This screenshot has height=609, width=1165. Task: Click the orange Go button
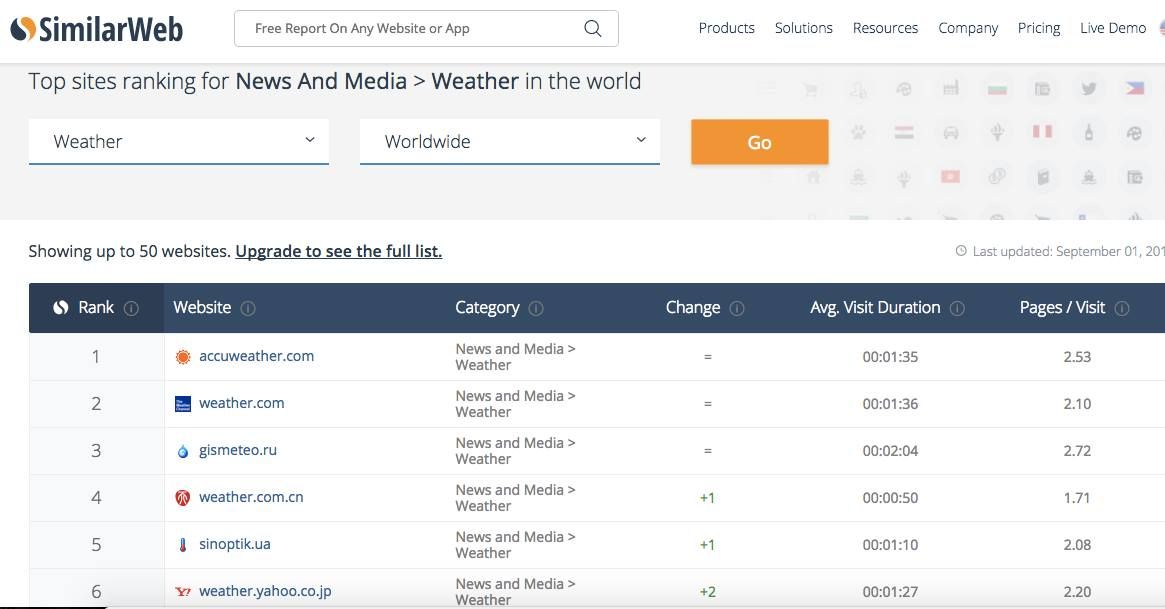[759, 142]
